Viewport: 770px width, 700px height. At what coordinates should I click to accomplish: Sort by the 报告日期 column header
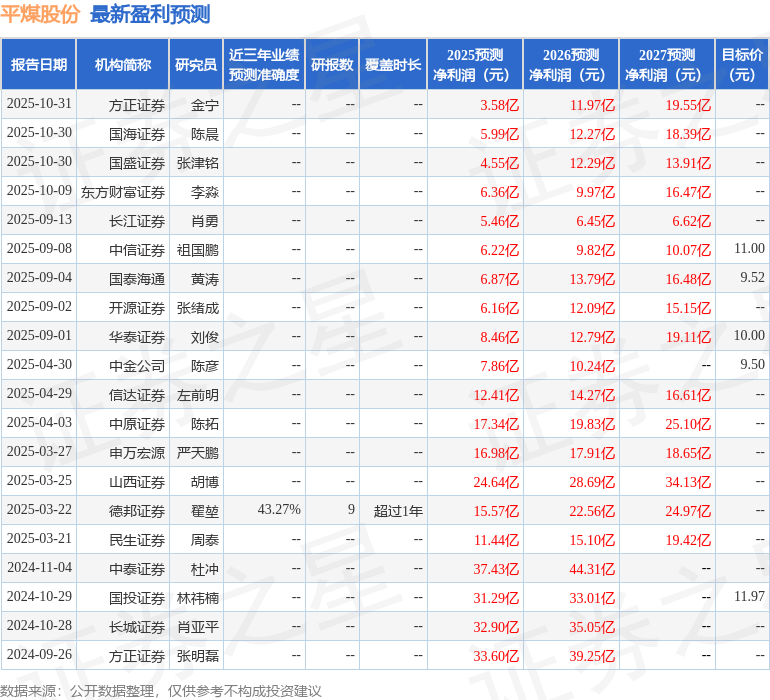39,64
